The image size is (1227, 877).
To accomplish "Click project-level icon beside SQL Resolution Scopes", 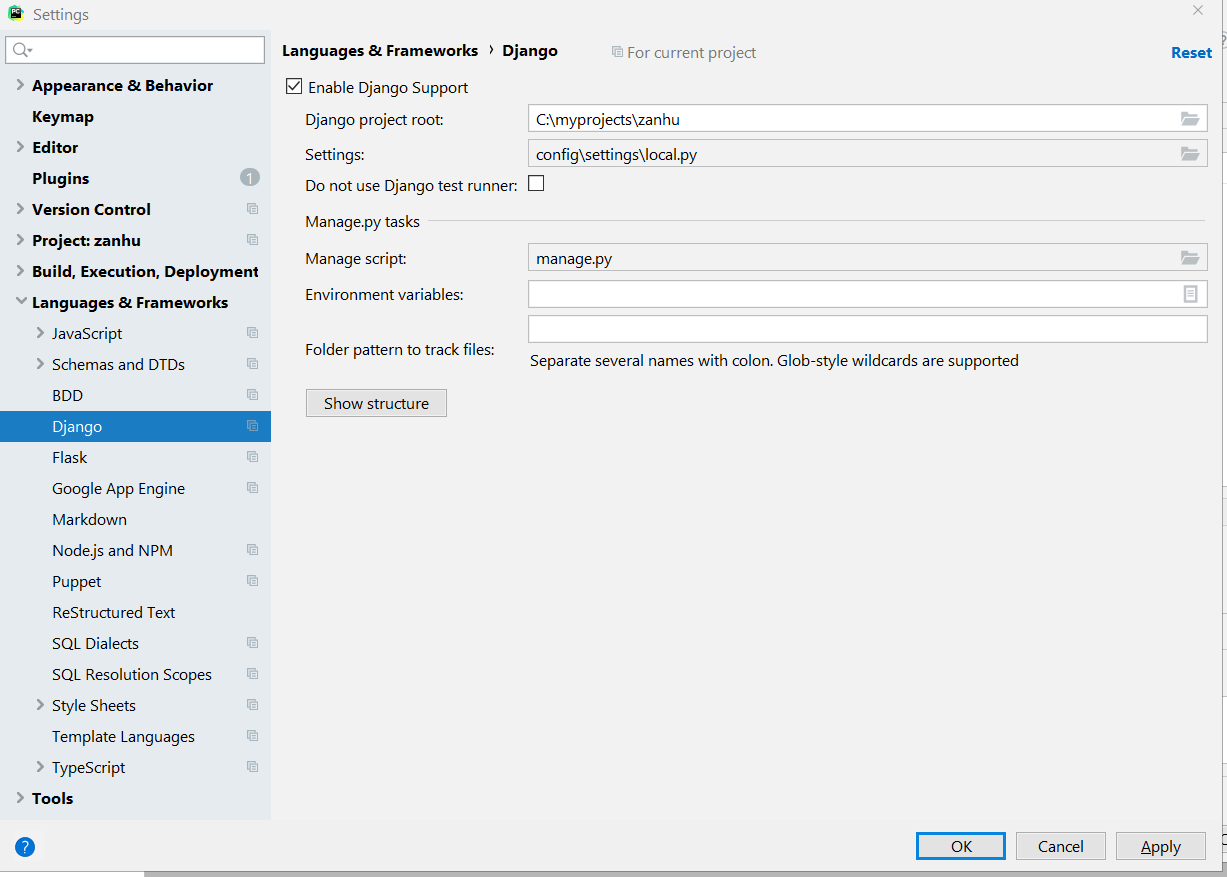I will pos(252,674).
